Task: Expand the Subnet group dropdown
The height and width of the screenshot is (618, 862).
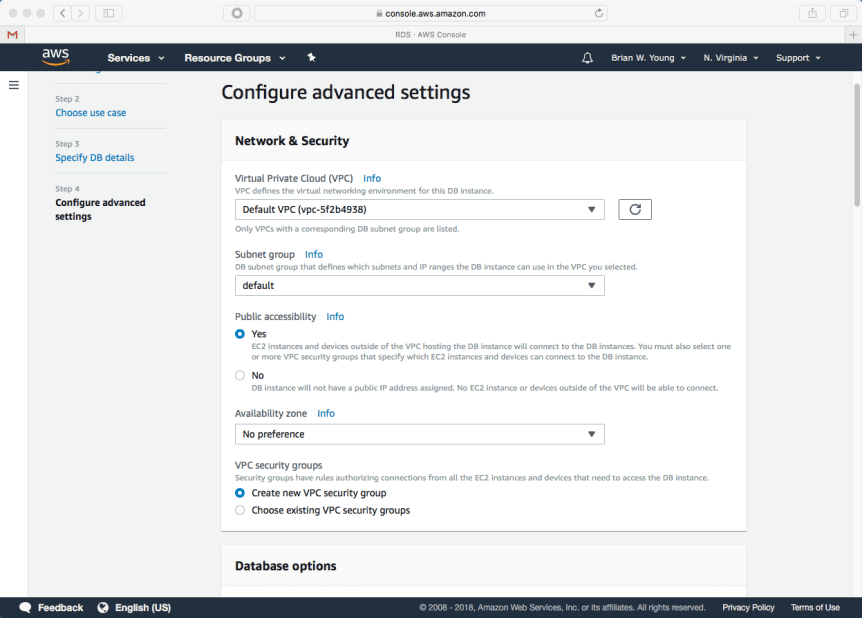Action: point(419,286)
